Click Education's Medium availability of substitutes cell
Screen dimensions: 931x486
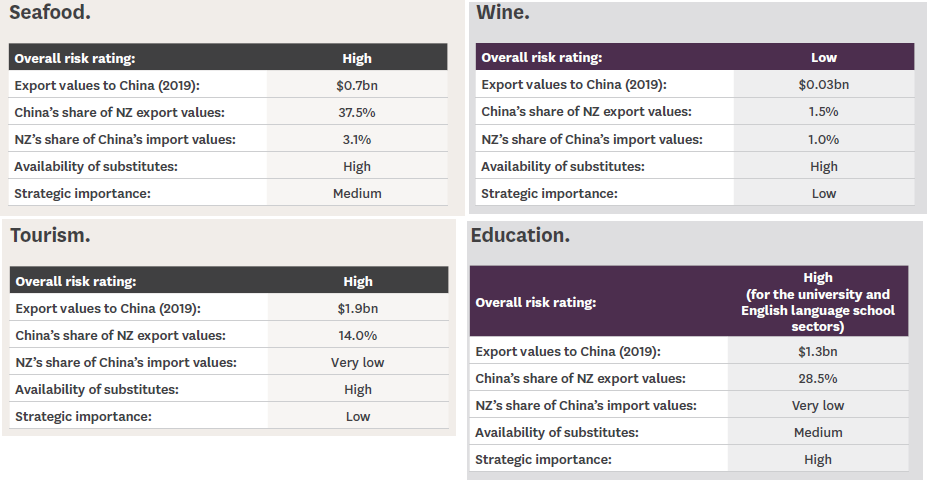tap(817, 432)
